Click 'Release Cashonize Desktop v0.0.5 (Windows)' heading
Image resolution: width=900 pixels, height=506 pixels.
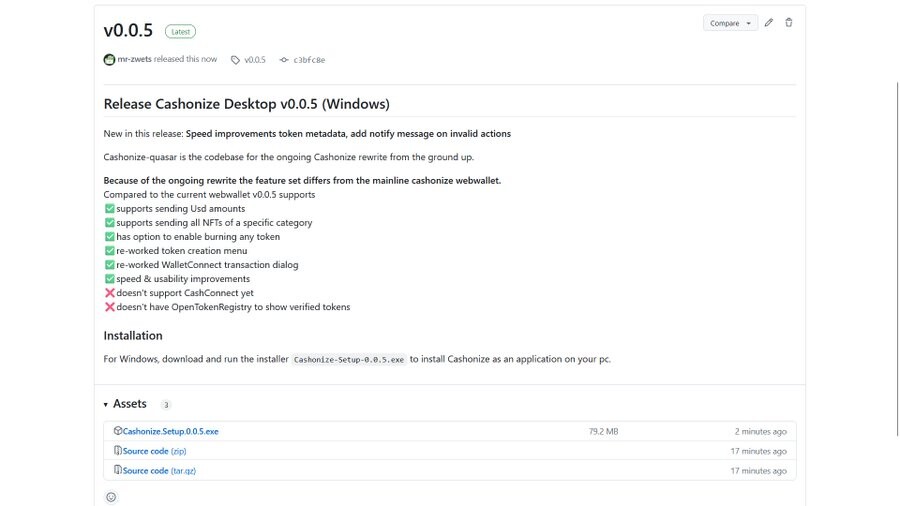pos(246,104)
